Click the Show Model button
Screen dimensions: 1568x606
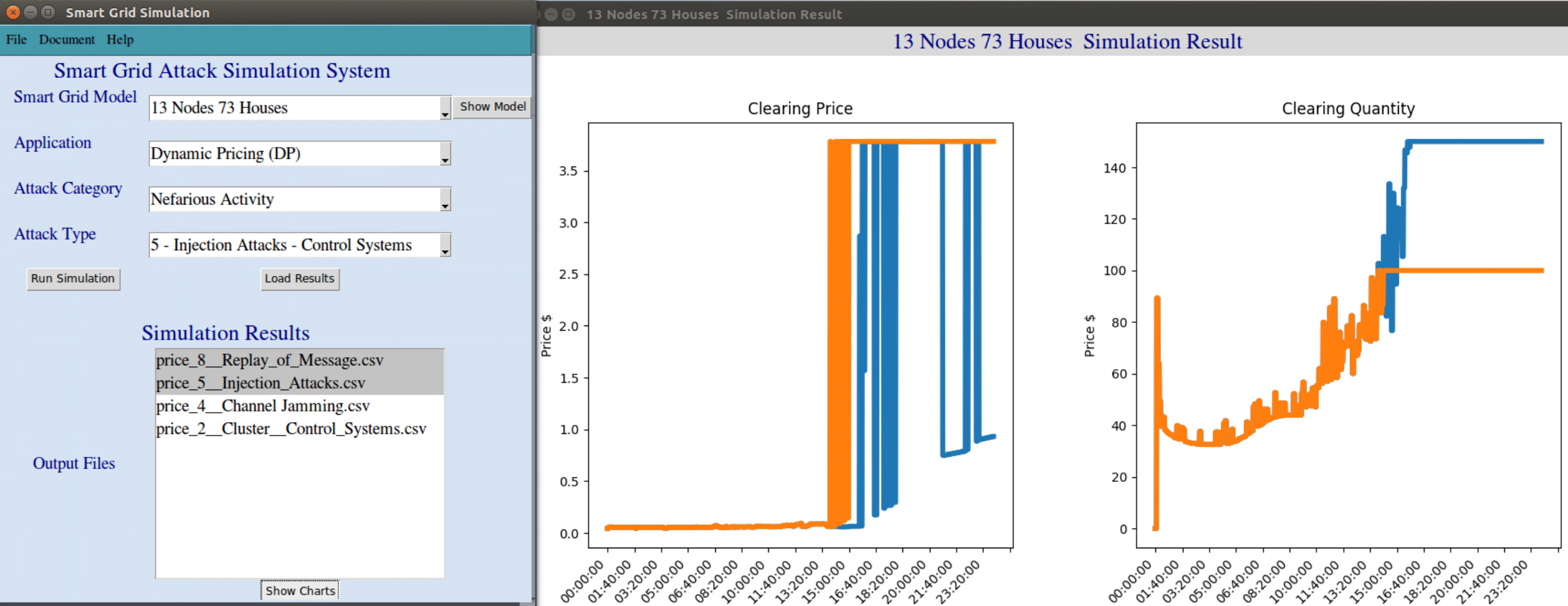492,107
